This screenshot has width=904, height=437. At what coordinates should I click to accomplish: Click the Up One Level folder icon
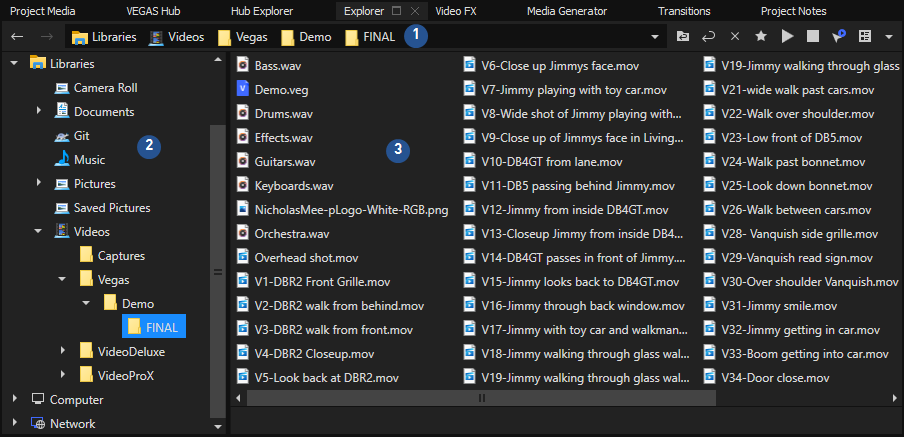683,36
